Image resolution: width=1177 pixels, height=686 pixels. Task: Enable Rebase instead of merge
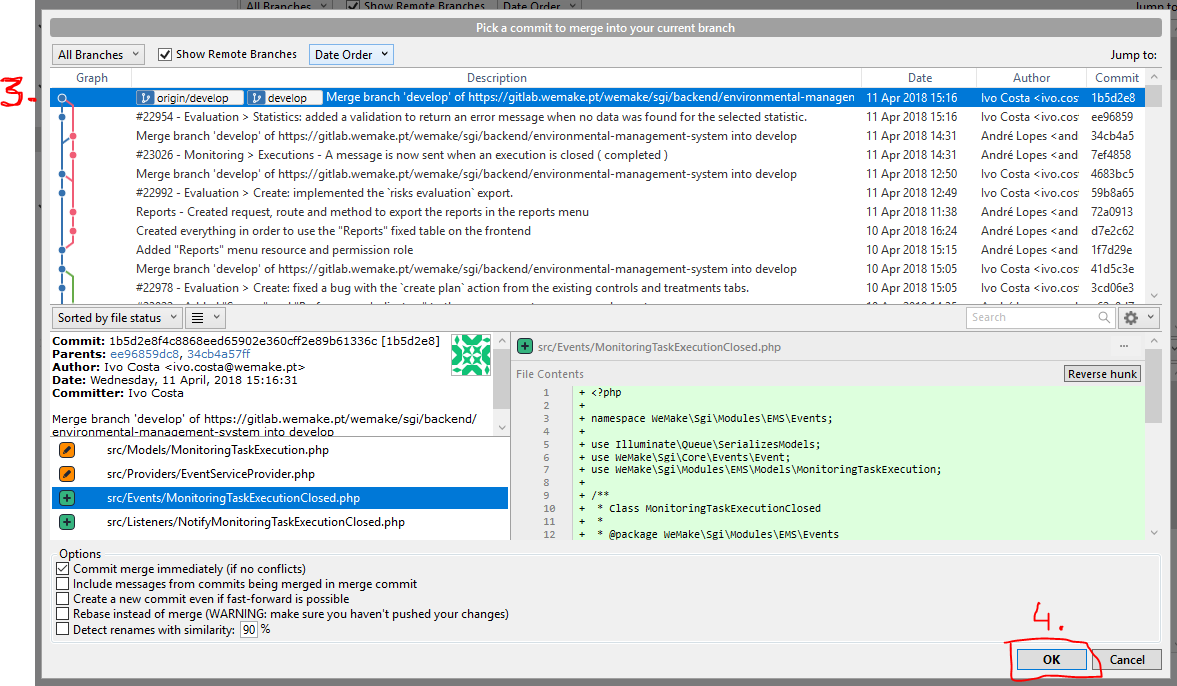coord(63,614)
